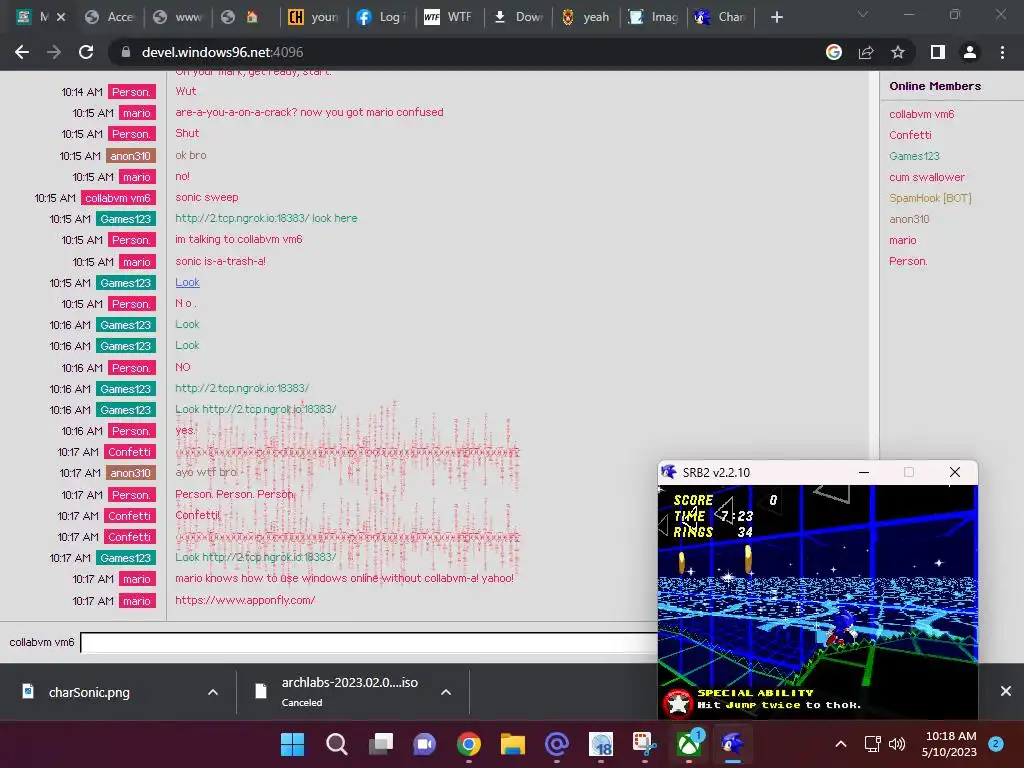
Task: Click collabvm vm6 name tag at 10:15 AM
Action: tap(118, 198)
